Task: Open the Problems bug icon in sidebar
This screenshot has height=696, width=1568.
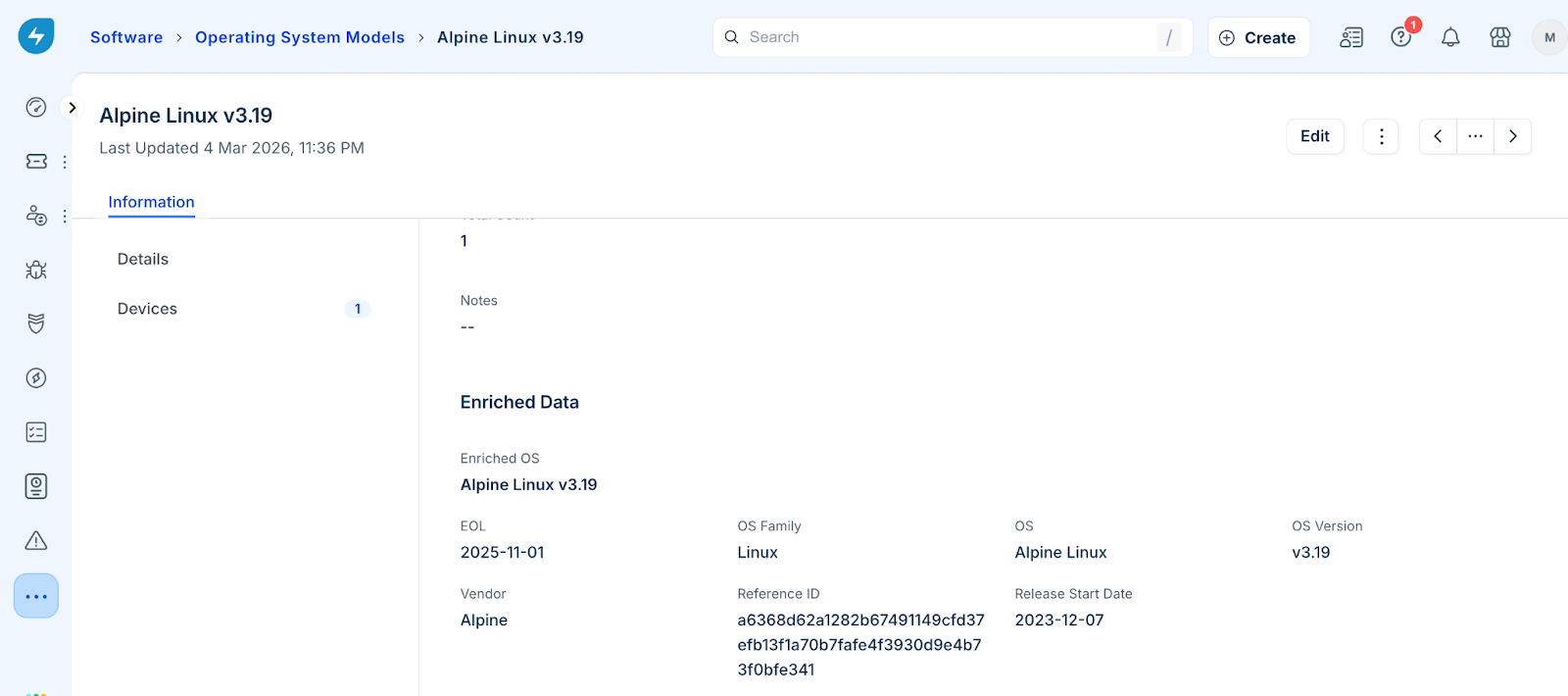Action: (x=36, y=270)
